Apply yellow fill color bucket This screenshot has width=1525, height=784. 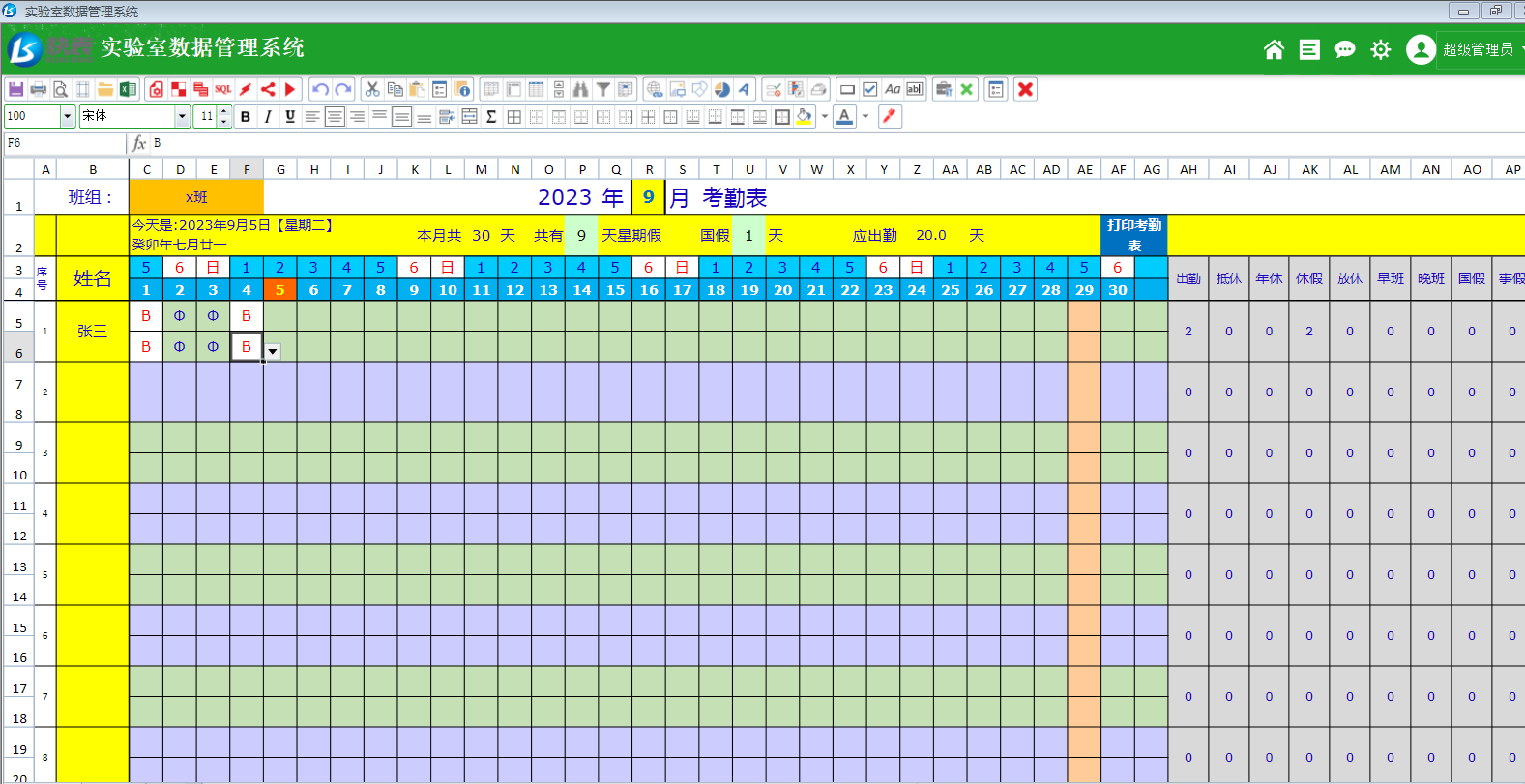point(805,117)
